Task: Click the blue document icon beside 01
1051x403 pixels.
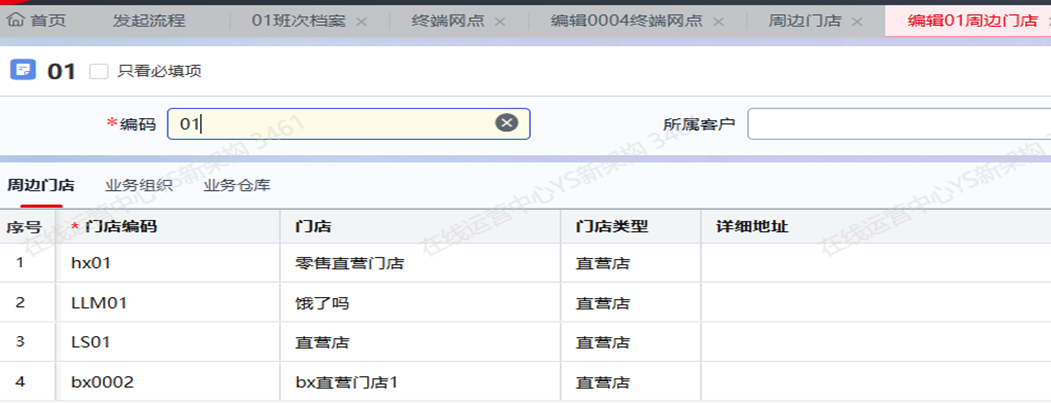Action: (22, 70)
